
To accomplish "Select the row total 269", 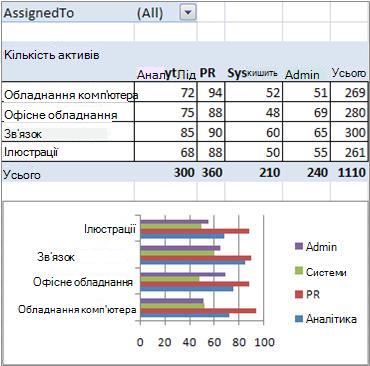I will click(355, 93).
